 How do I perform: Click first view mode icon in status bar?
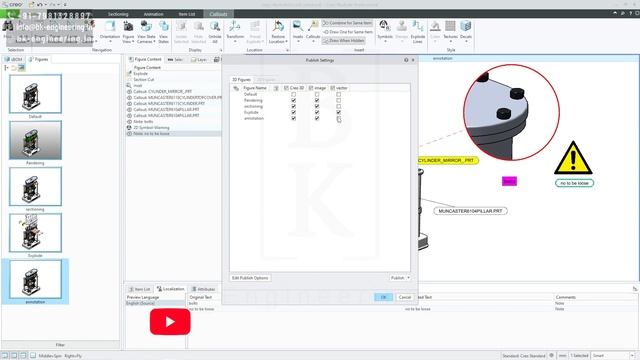pos(5,356)
